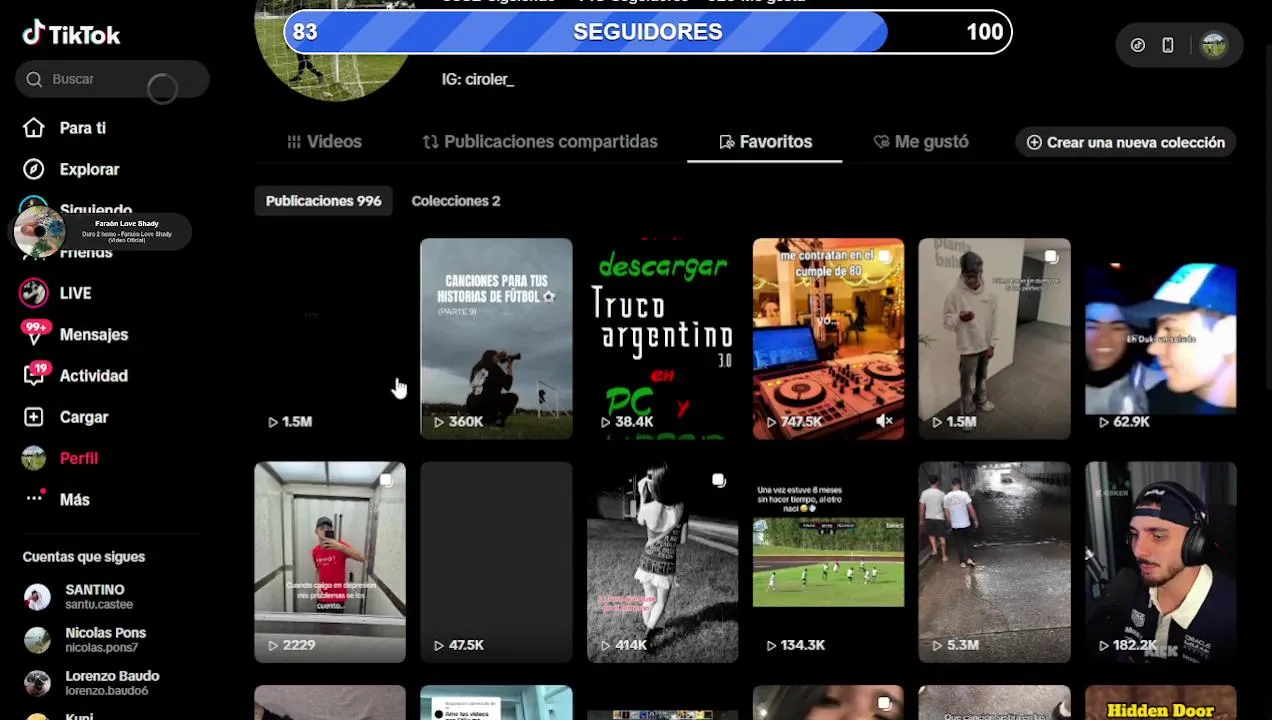Open the blank video with 47.5K views
Screen dimensions: 1272x720
[496, 562]
